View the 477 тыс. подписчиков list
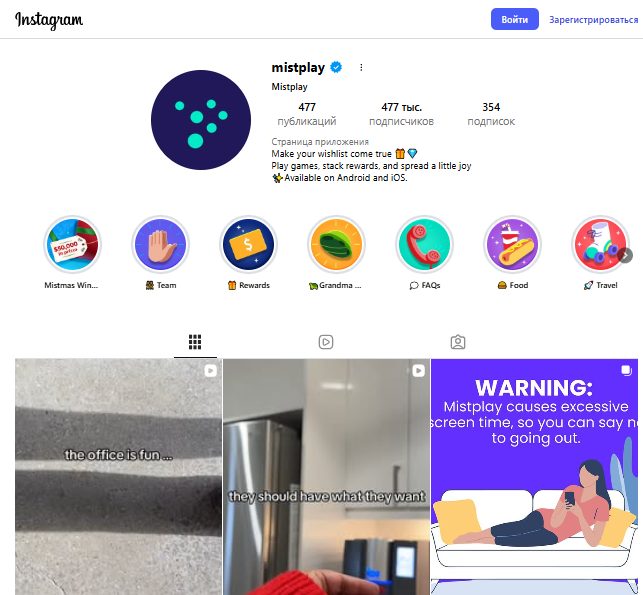Screen dimensions: 643x595 pyautogui.click(x=401, y=114)
